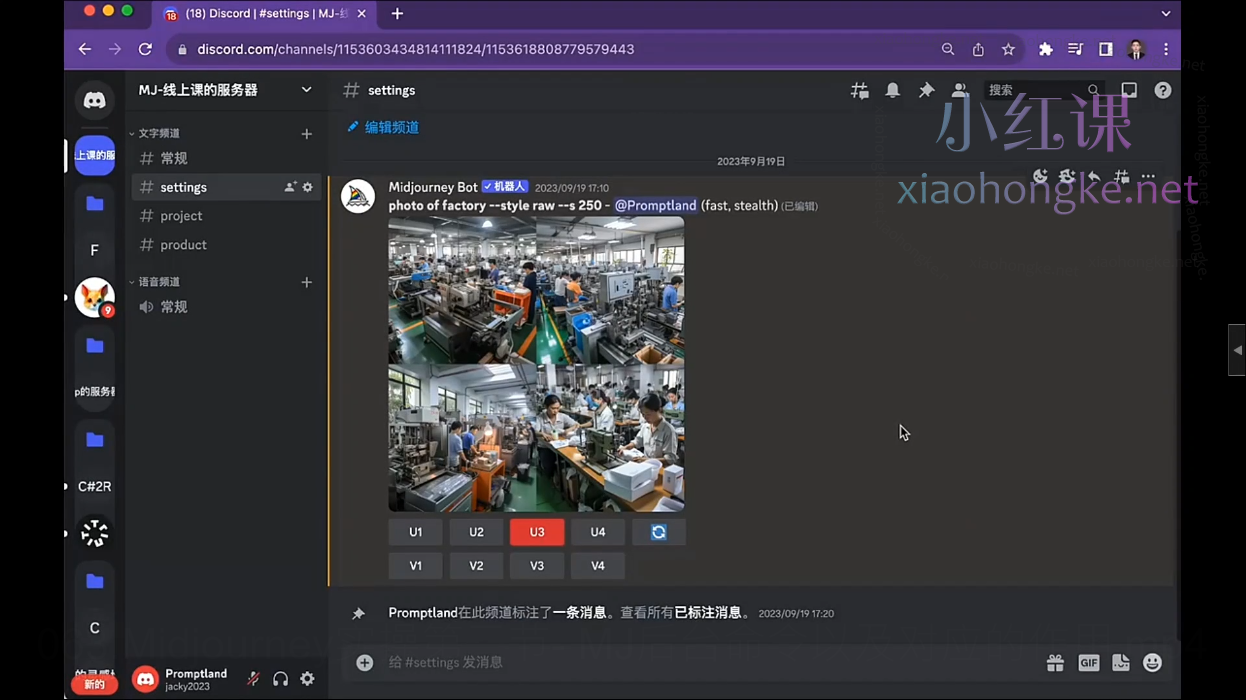Screen dimensions: 1246x700
Task: Select the C server in server list
Action: [94, 628]
